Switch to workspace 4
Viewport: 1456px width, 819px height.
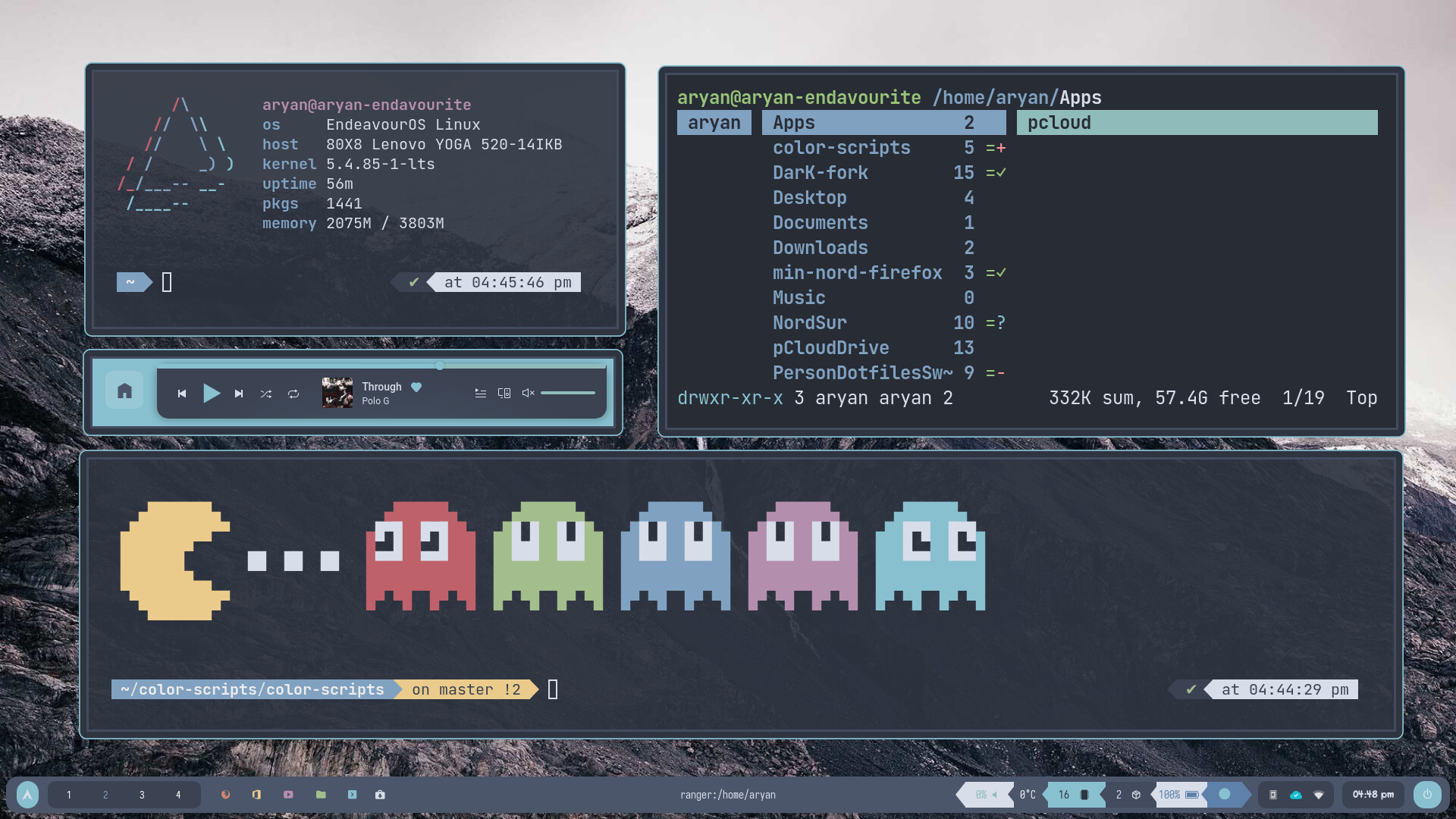pyautogui.click(x=178, y=795)
